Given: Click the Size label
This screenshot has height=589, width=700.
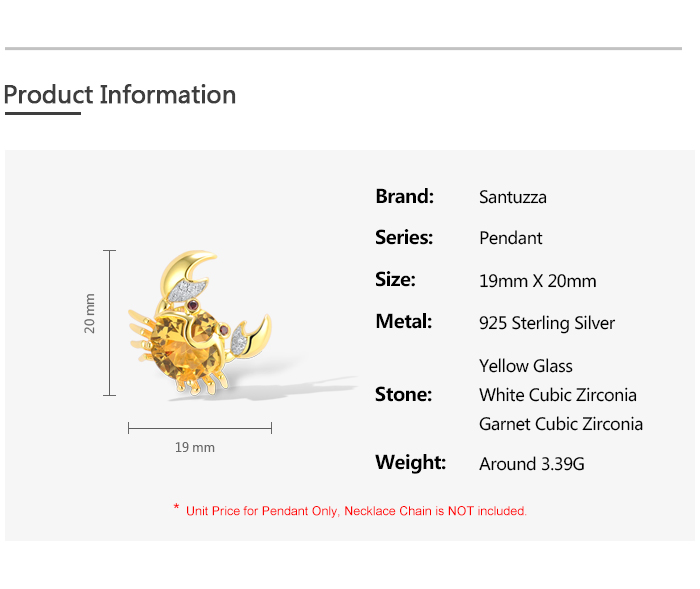Looking at the screenshot, I should tap(395, 280).
